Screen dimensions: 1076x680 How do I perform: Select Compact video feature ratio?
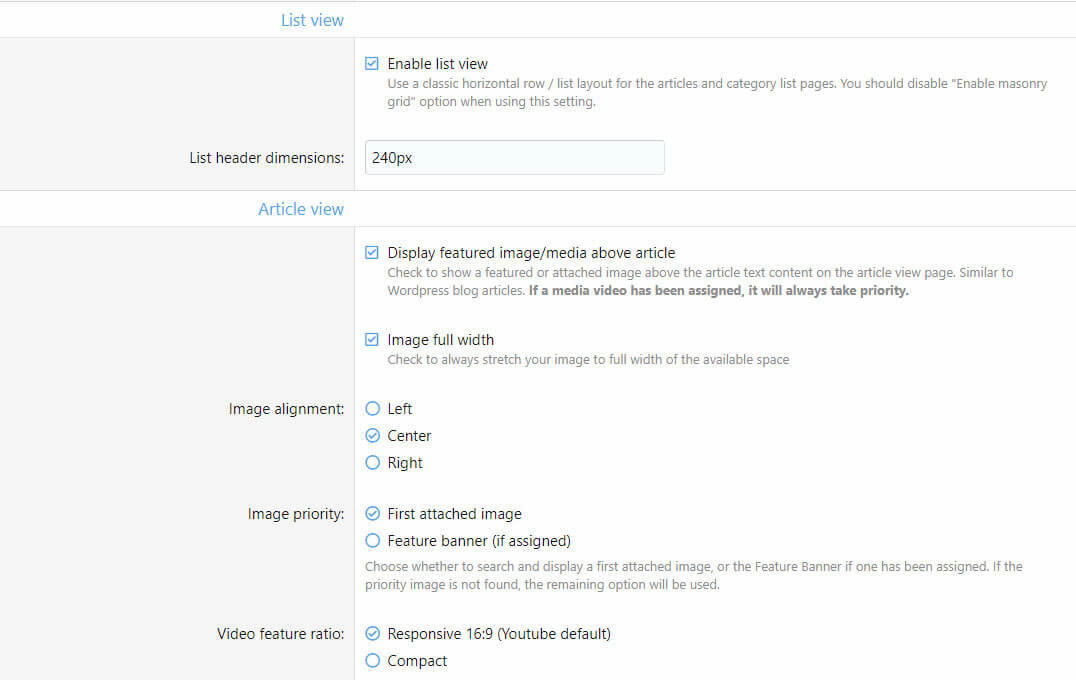coord(373,661)
